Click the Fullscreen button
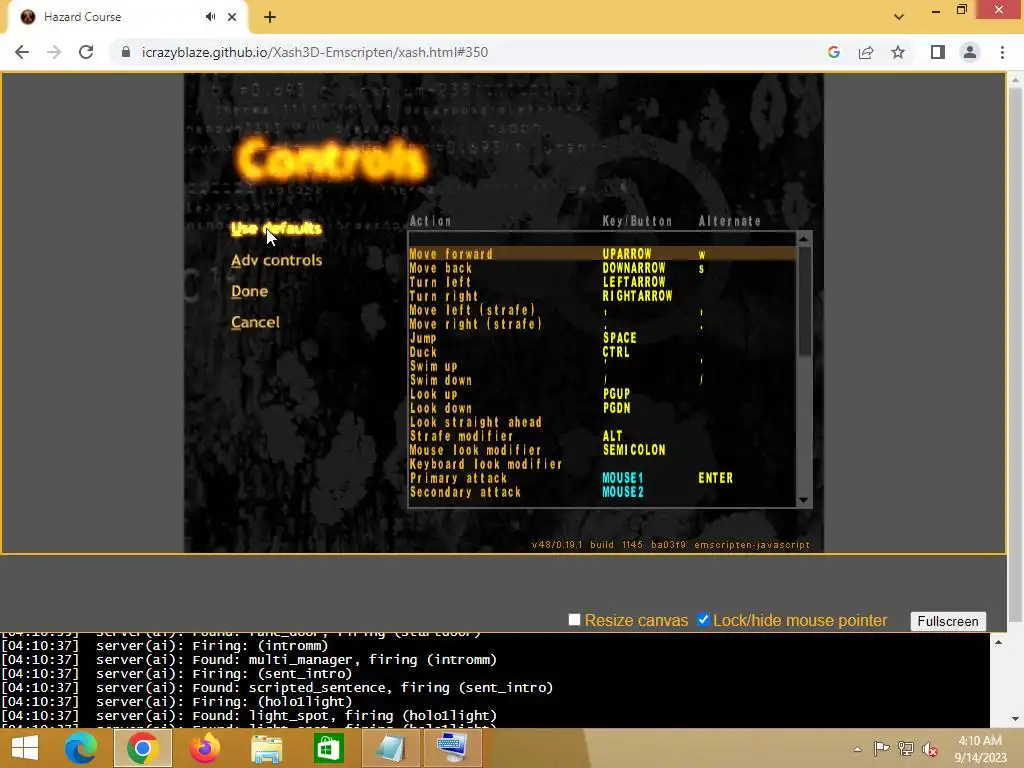The image size is (1024, 768). pyautogui.click(x=948, y=621)
